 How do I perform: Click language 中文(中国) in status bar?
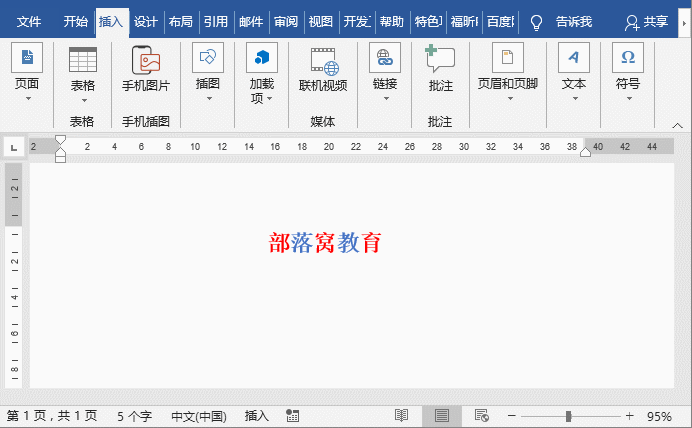click(x=199, y=416)
